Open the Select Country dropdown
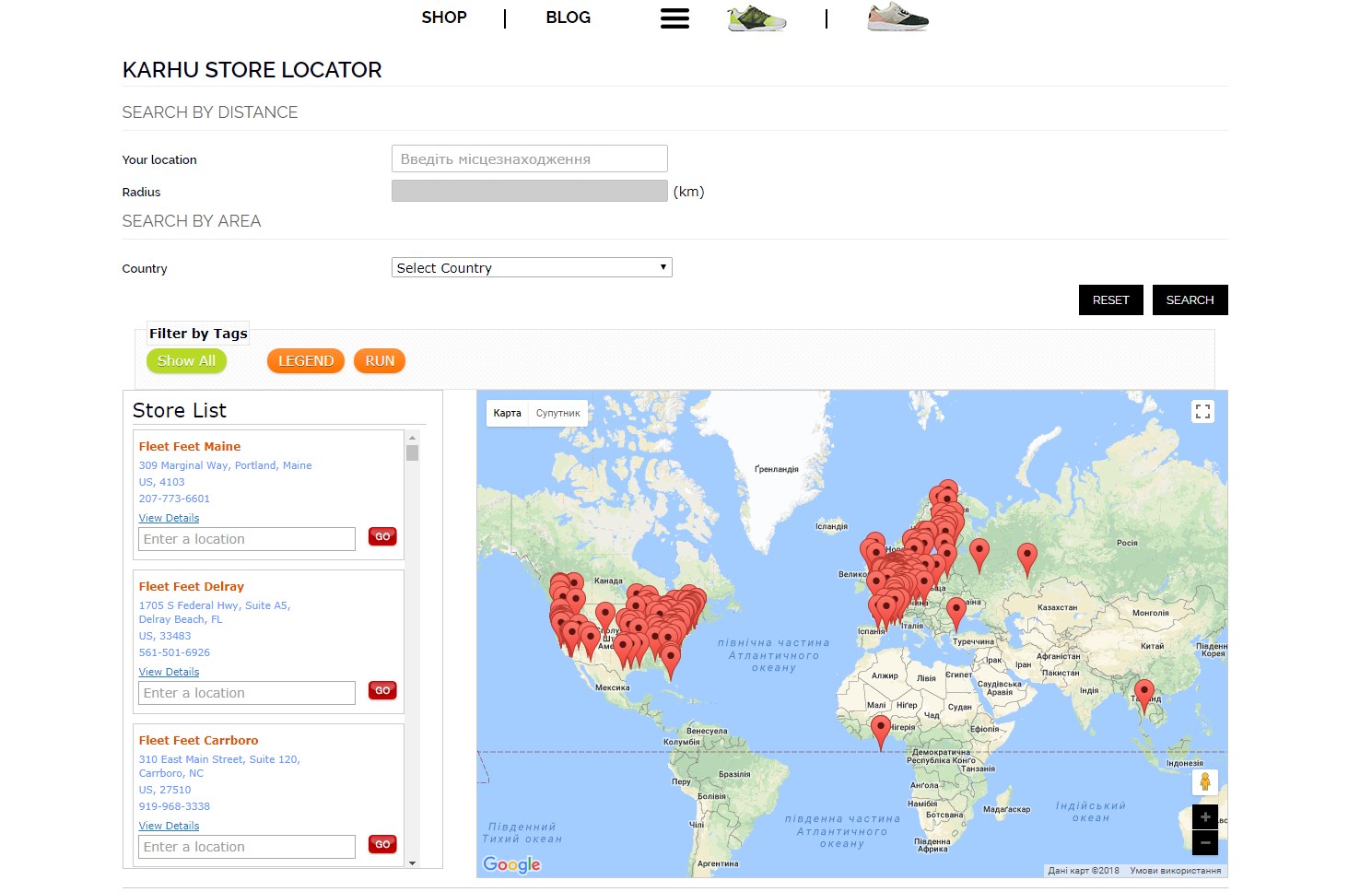Viewport: 1372px width, 892px height. [532, 267]
